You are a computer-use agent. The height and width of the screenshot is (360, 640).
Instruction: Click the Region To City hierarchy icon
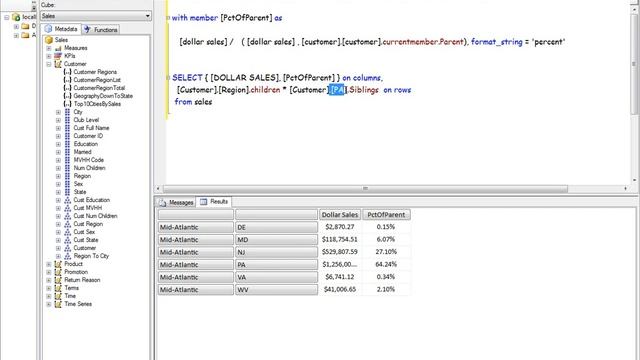(67, 256)
